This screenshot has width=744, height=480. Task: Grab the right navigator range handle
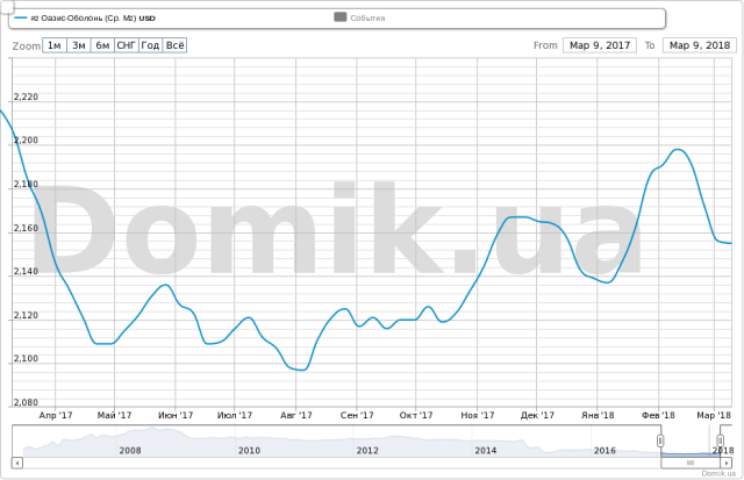[x=720, y=441]
